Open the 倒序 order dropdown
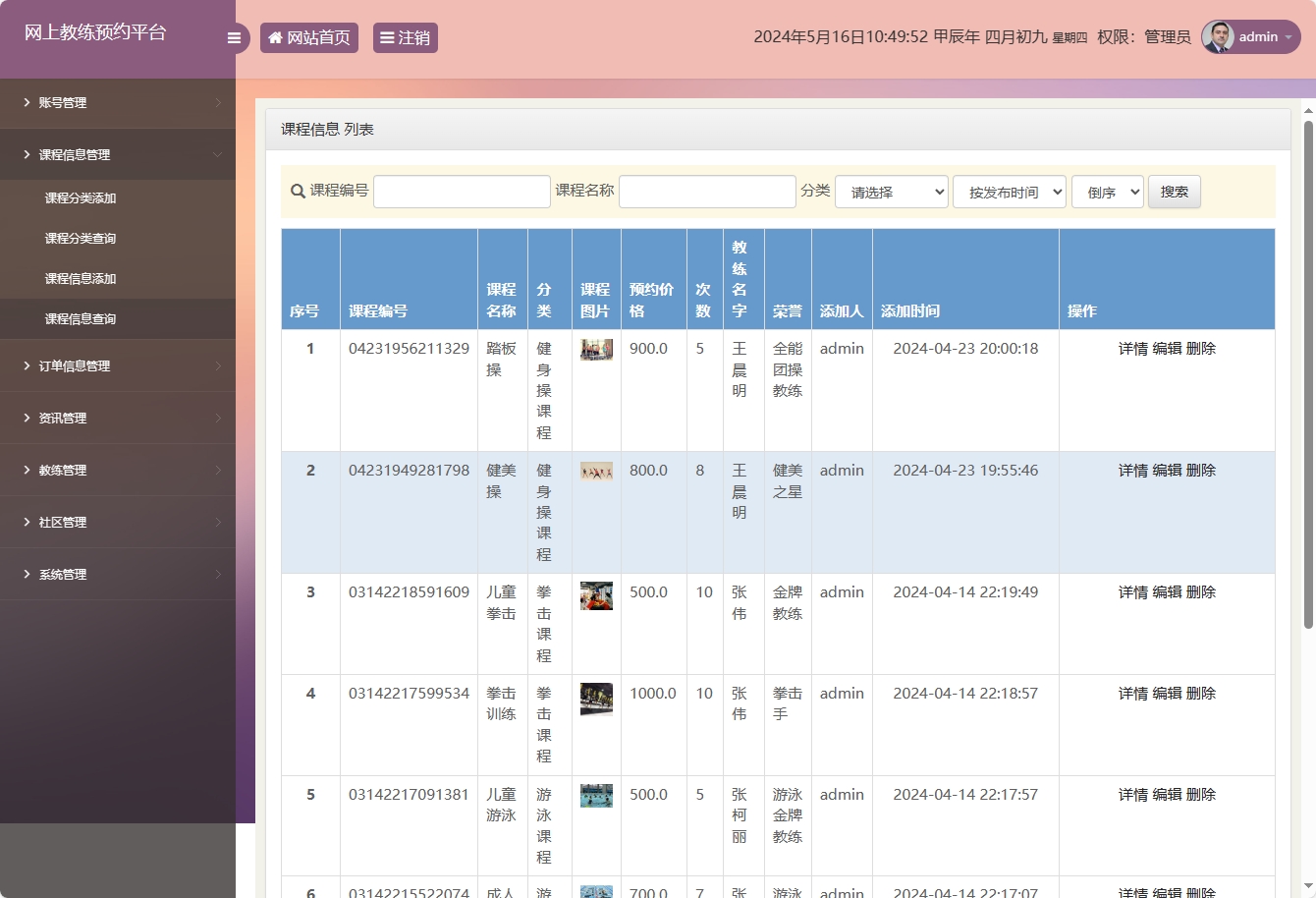Screen dimensions: 1316x898 point(1107,192)
